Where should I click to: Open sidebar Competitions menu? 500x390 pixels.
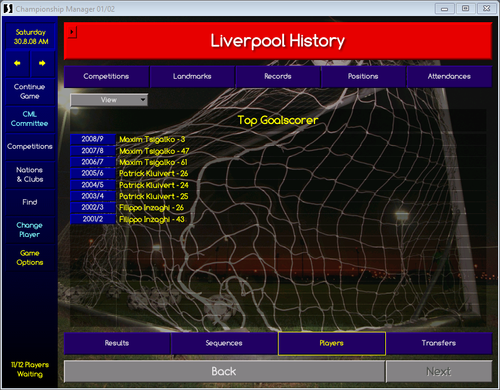click(30, 146)
